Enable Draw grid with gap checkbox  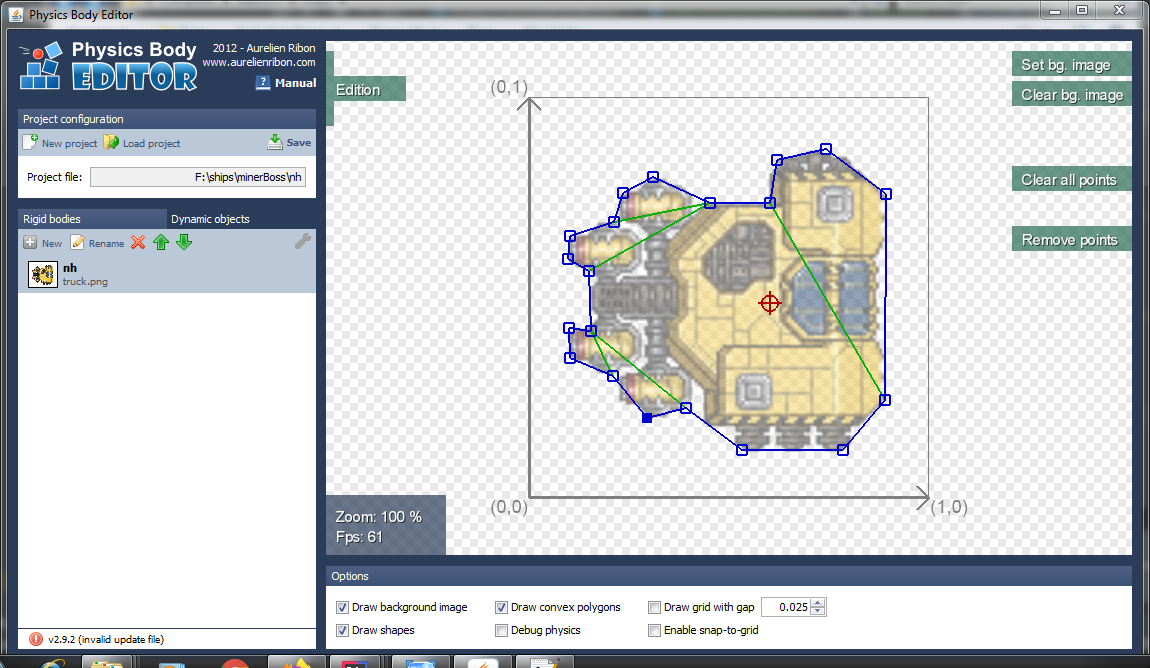pyautogui.click(x=654, y=607)
